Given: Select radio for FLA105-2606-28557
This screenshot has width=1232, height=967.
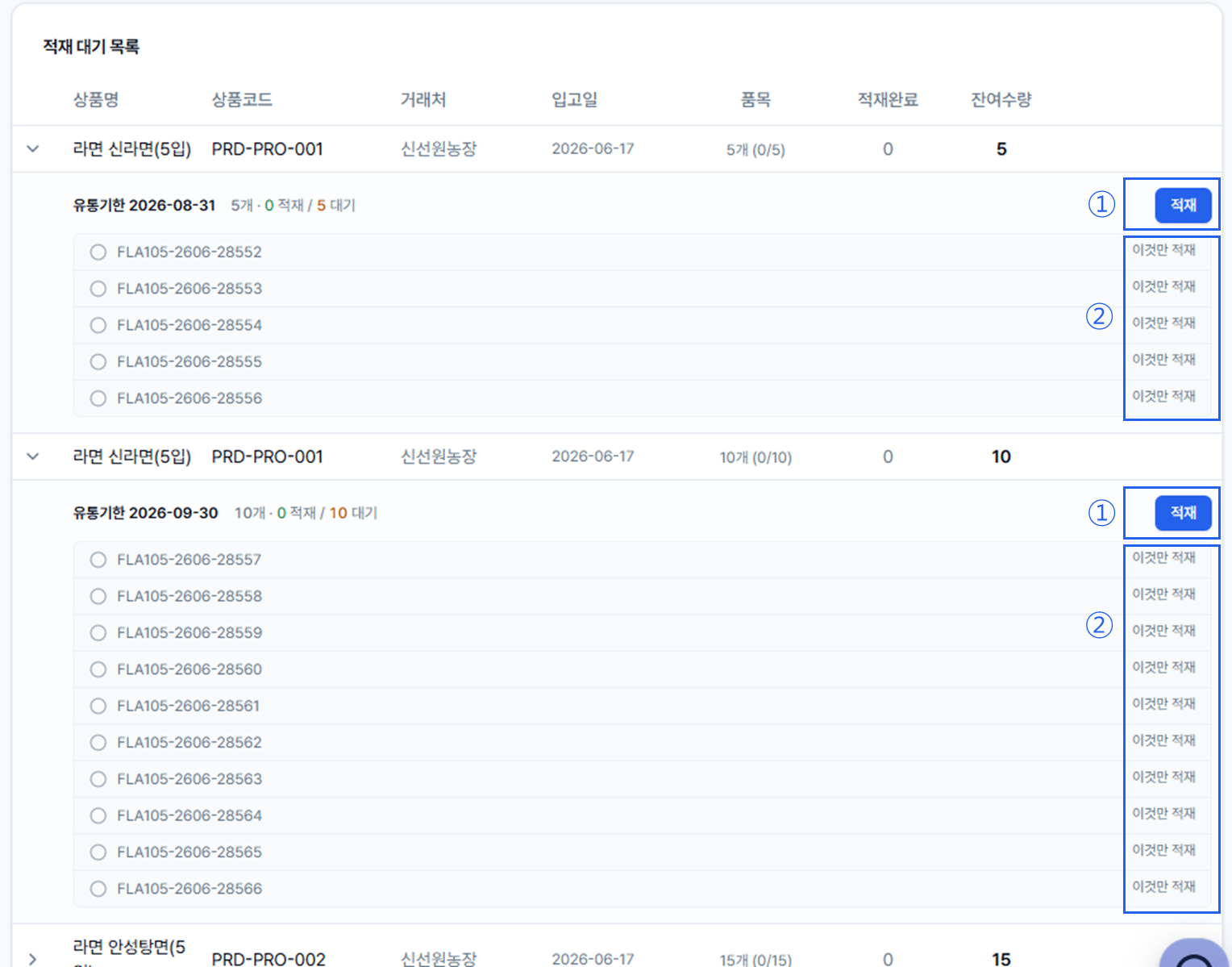Looking at the screenshot, I should coord(98,560).
